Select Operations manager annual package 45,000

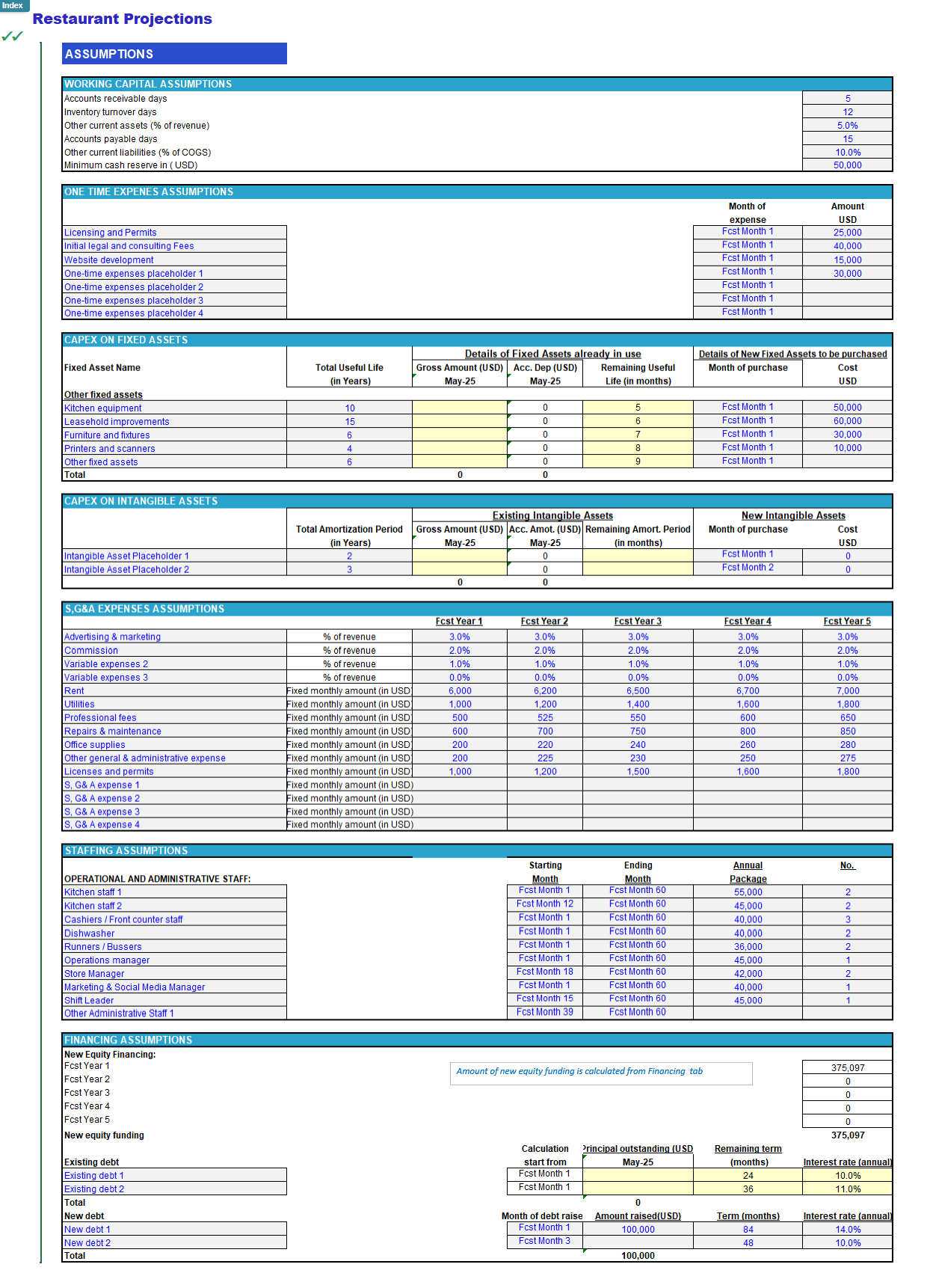[x=748, y=960]
